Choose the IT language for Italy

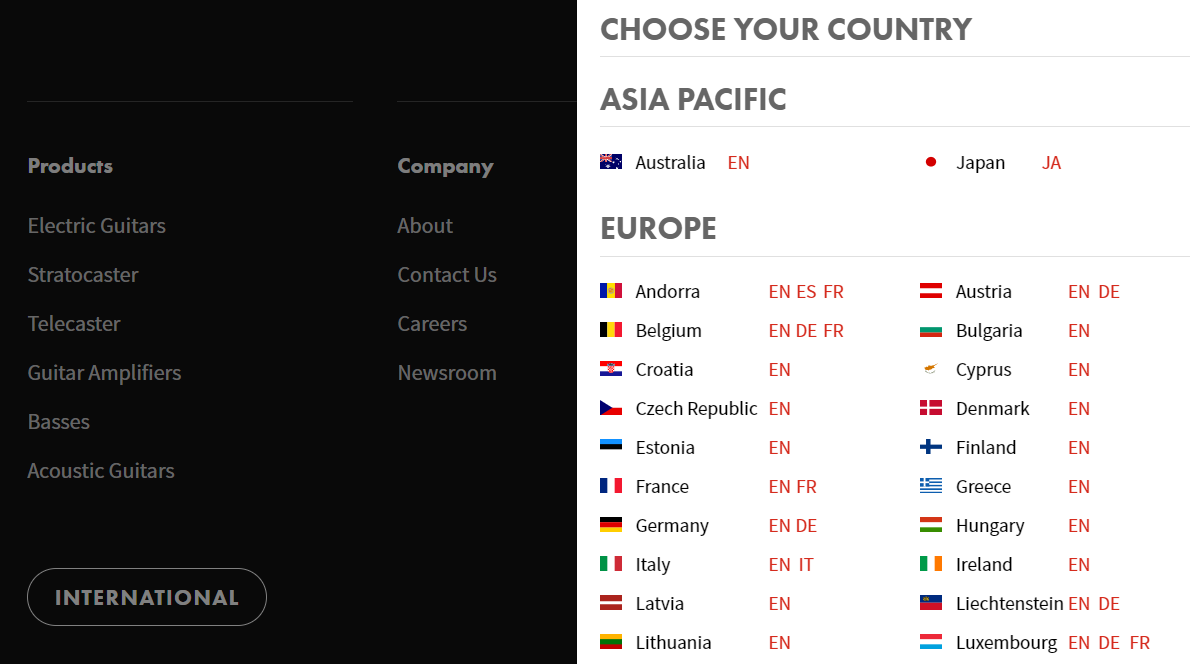pos(805,565)
